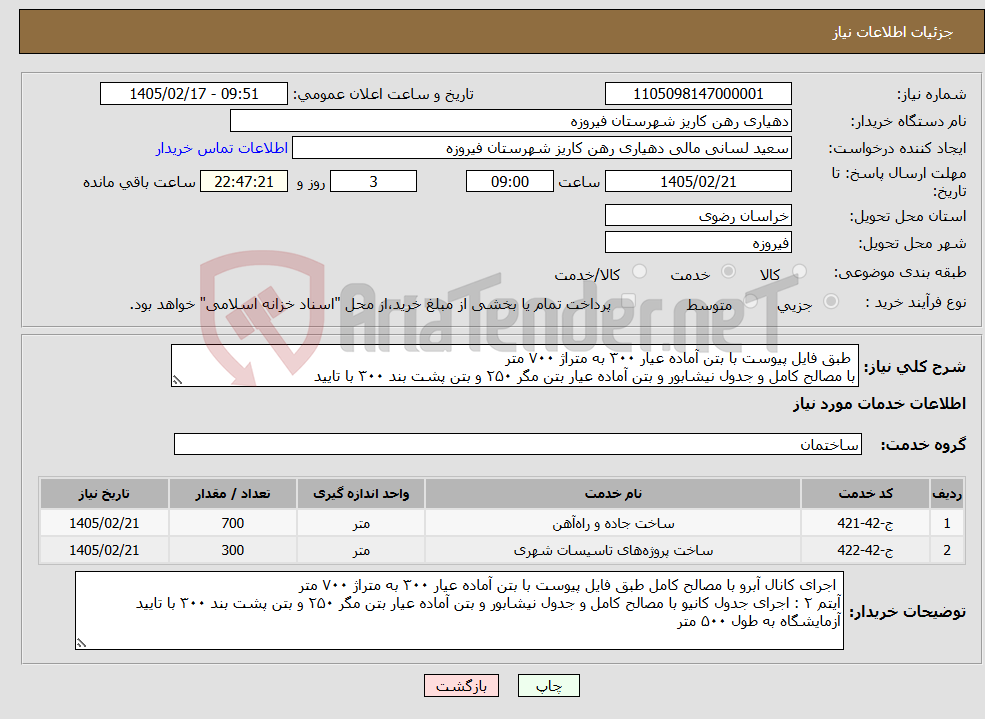
Task: Click the متر unit cell in row 2
Action: [x=361, y=550]
